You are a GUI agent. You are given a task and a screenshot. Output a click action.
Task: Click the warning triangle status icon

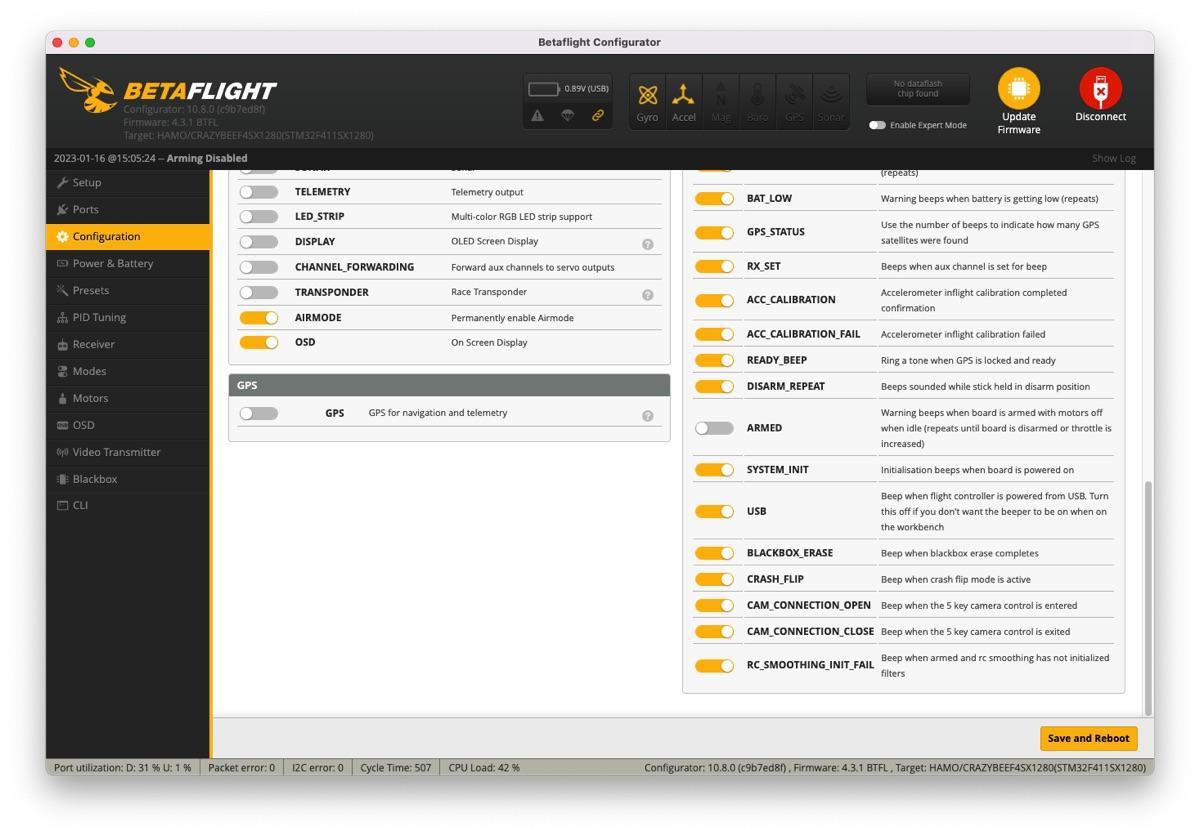(537, 115)
